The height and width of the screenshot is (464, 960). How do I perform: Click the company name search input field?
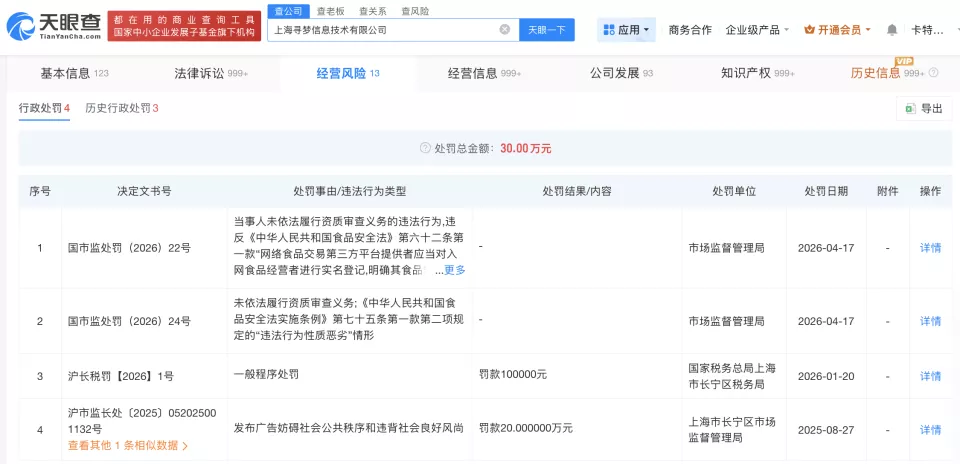tap(383, 30)
